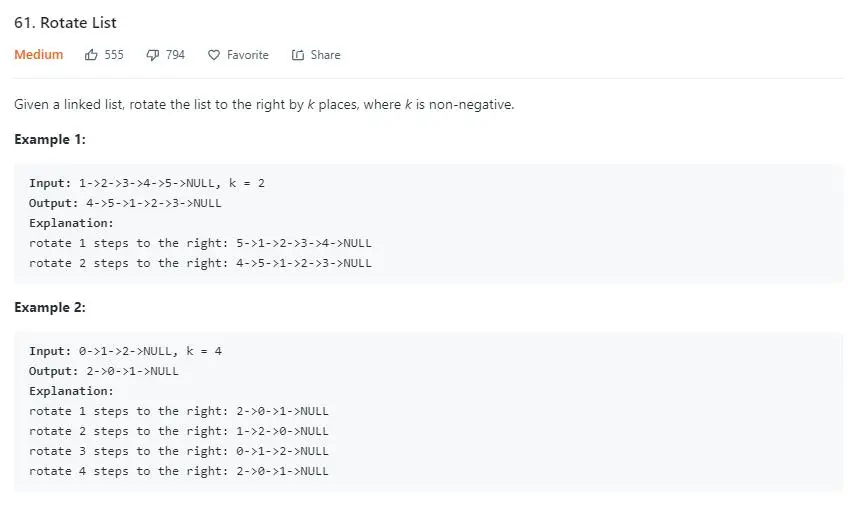Click Example 1 Input line with k = 2
Screen dimensions: 859x510
pyautogui.click(x=147, y=183)
